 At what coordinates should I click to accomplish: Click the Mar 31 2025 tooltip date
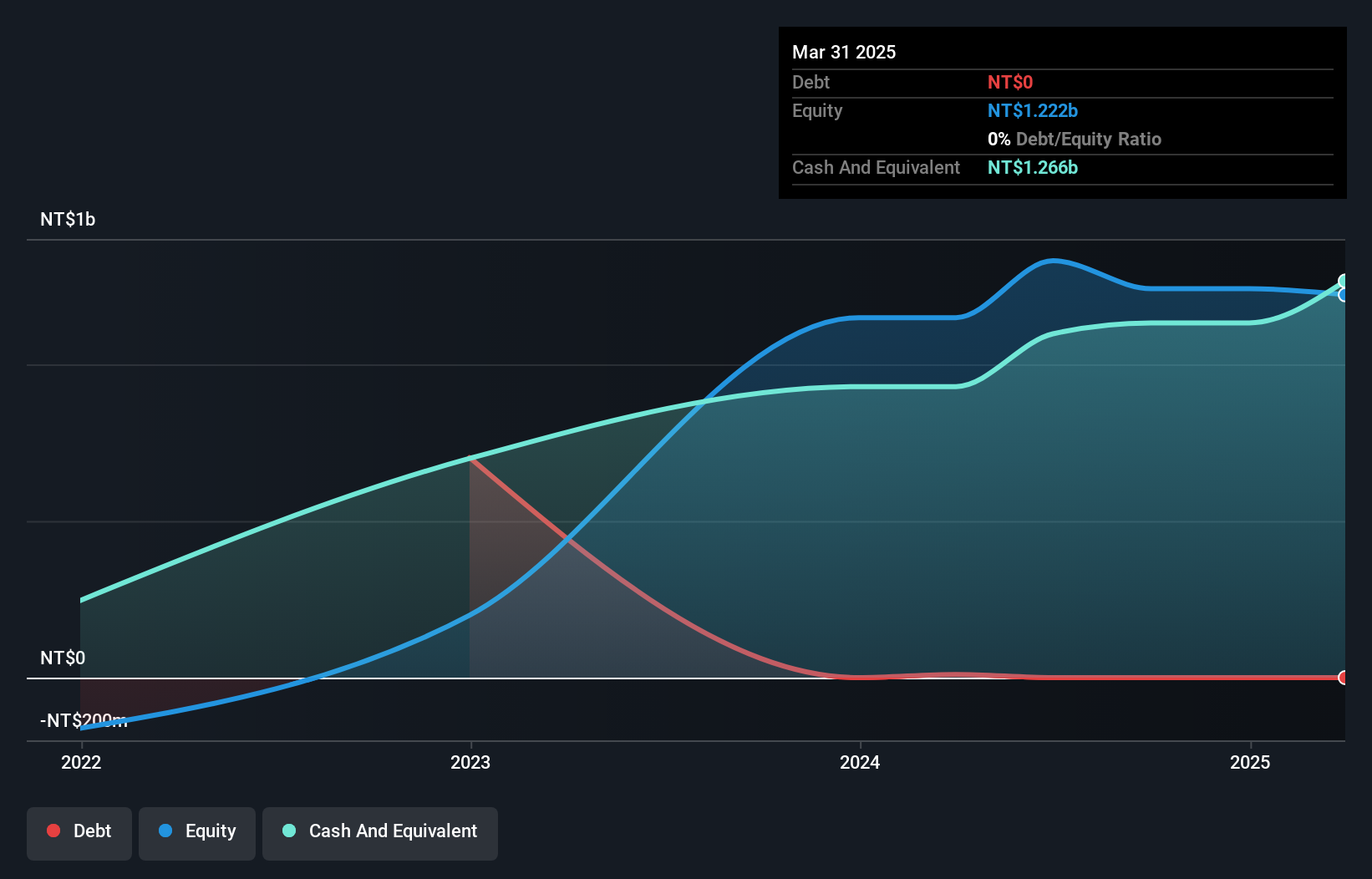844,52
